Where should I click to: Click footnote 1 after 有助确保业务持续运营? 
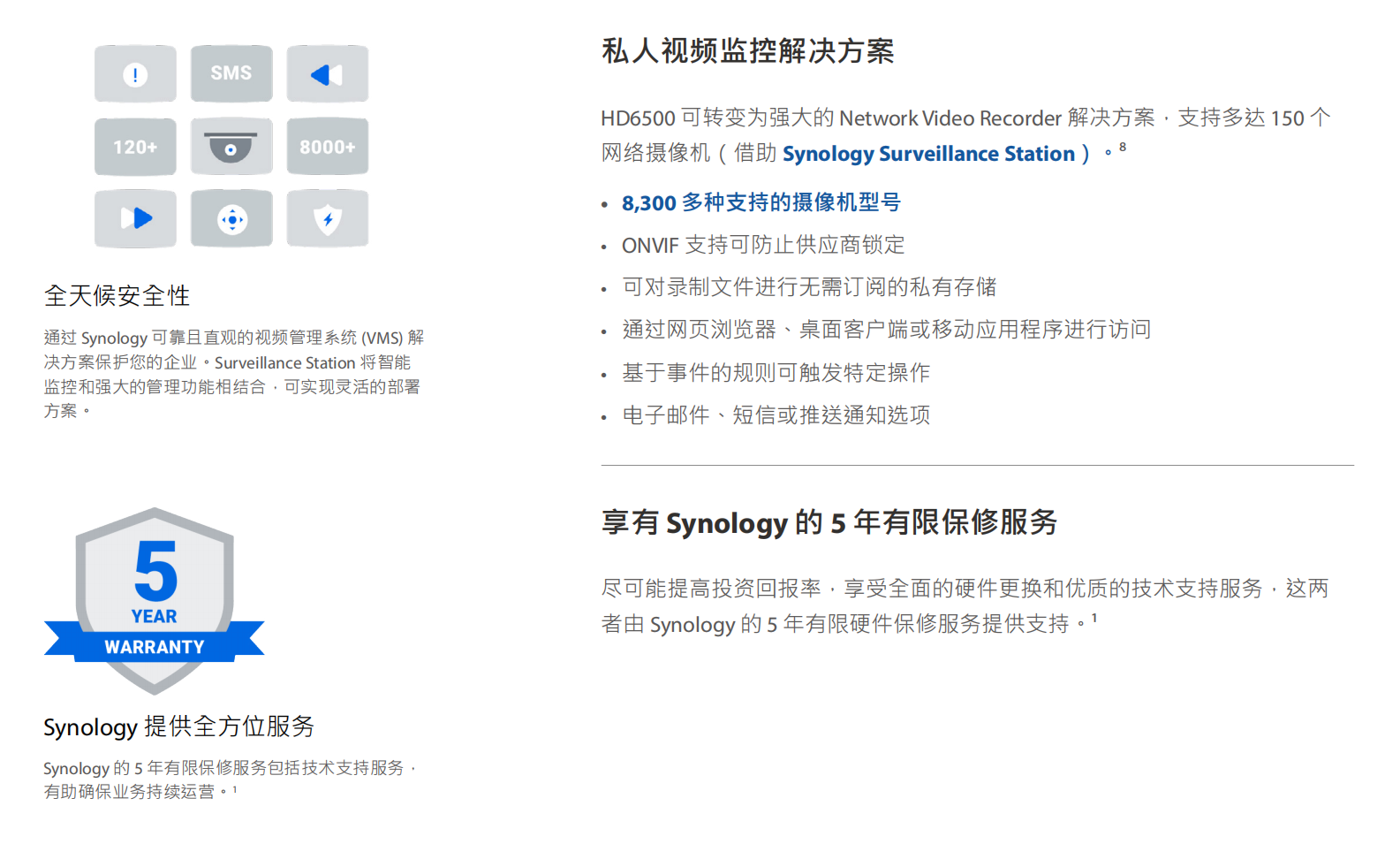pos(235,789)
